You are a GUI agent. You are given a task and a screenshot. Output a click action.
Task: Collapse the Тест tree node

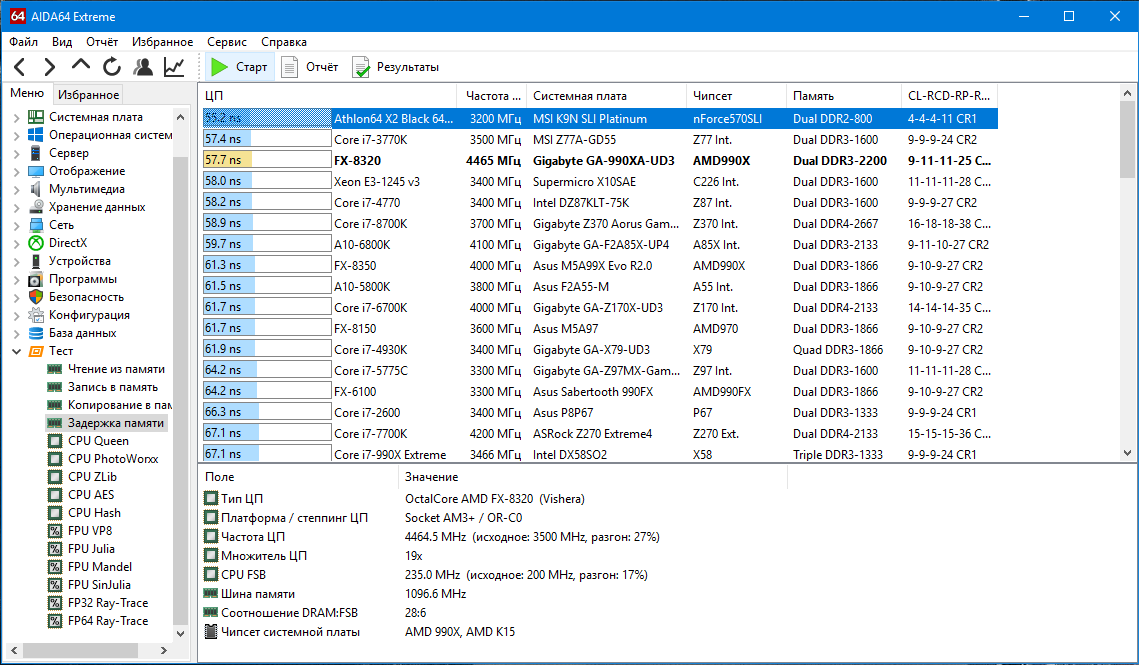16,351
